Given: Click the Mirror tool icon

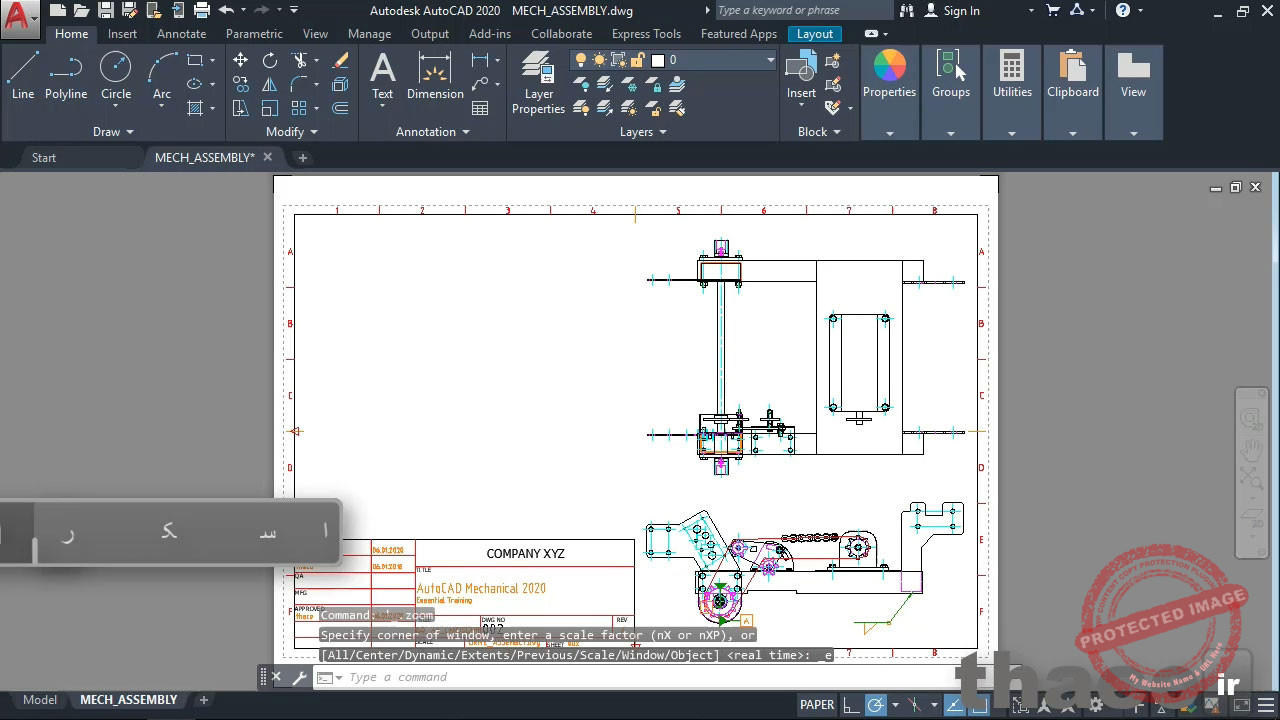Looking at the screenshot, I should 270,84.
